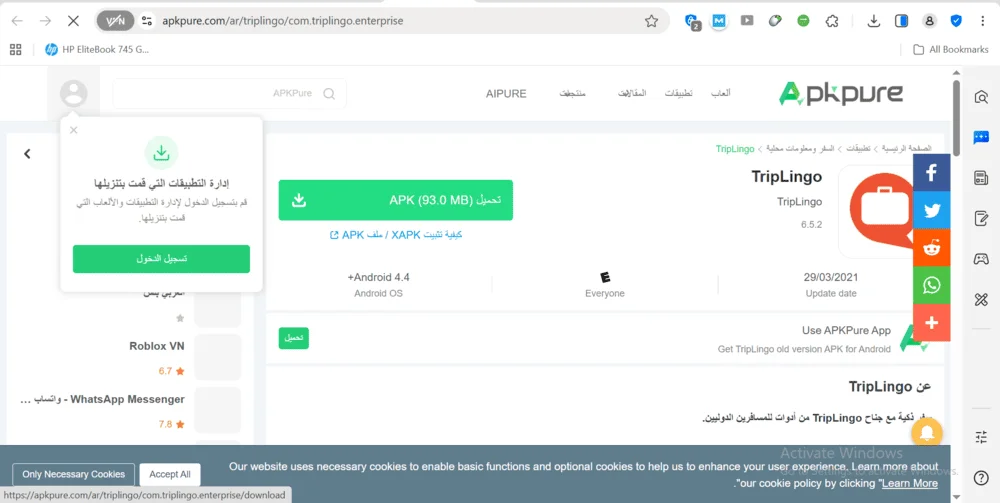Open Roblox VN in sidebar list
This screenshot has width=1000, height=503.
click(157, 346)
